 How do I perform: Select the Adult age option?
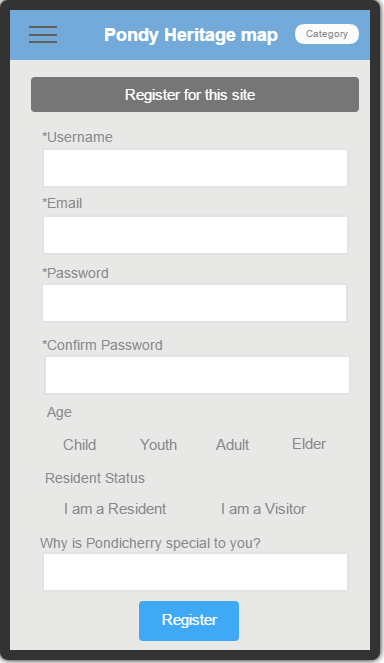click(233, 445)
